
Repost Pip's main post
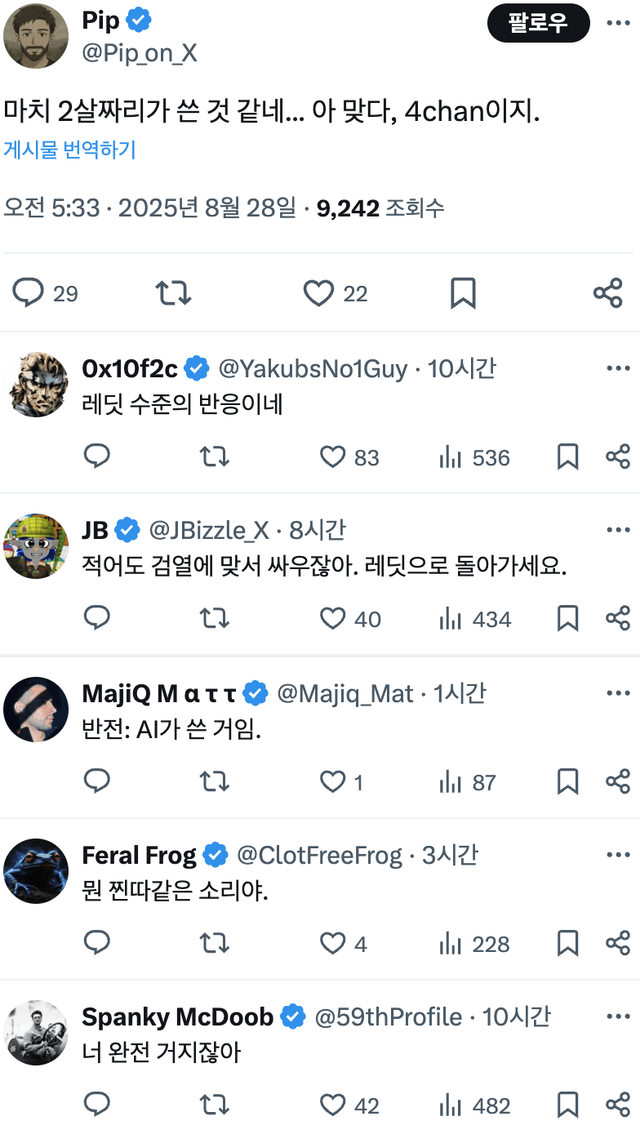(x=173, y=293)
